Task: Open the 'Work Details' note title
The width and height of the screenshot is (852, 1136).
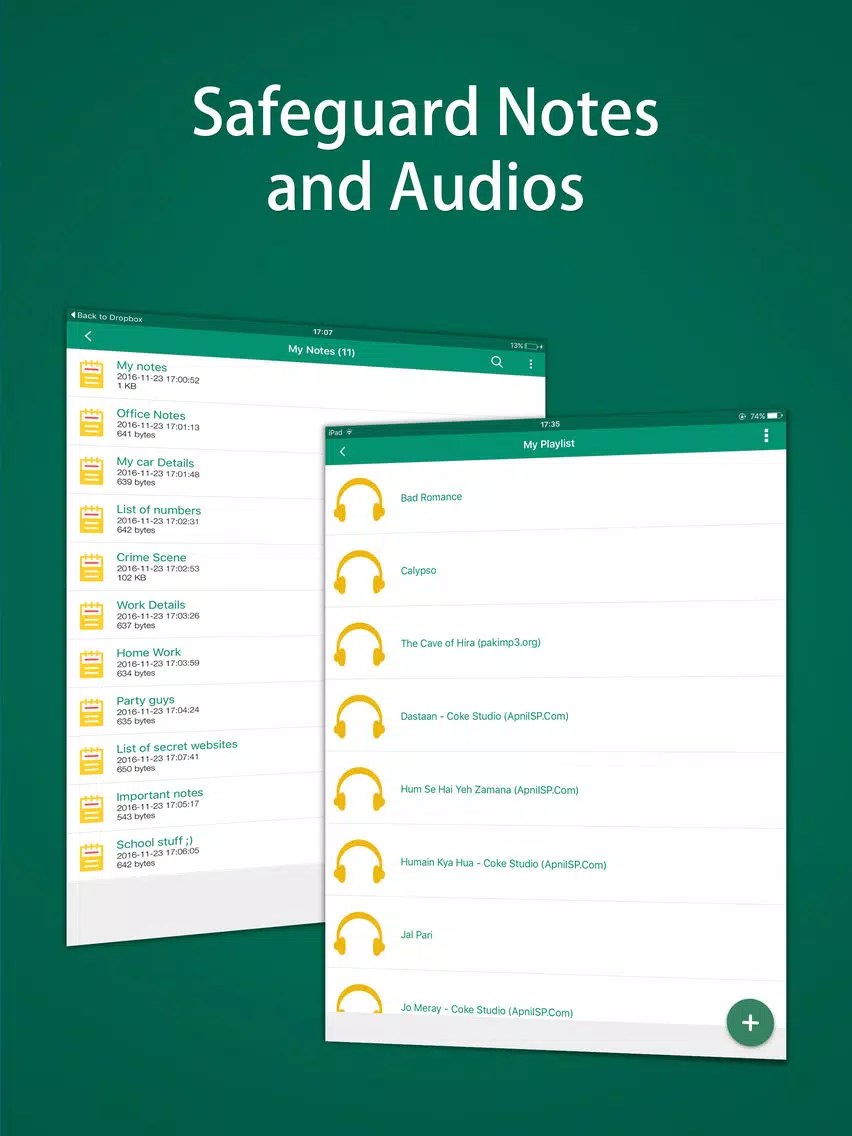Action: coord(151,605)
